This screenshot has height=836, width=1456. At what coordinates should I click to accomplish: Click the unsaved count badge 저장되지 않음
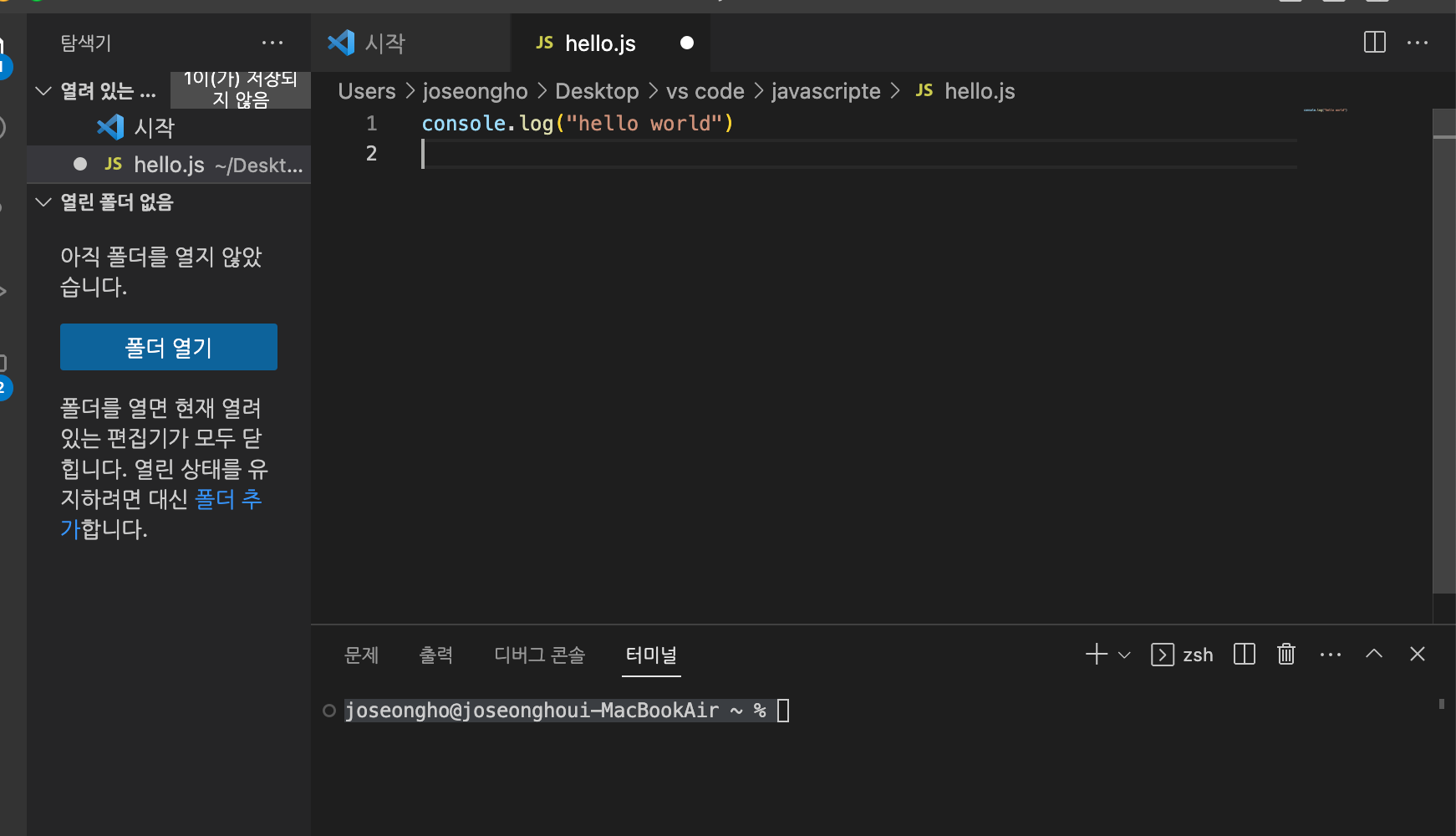tap(241, 89)
